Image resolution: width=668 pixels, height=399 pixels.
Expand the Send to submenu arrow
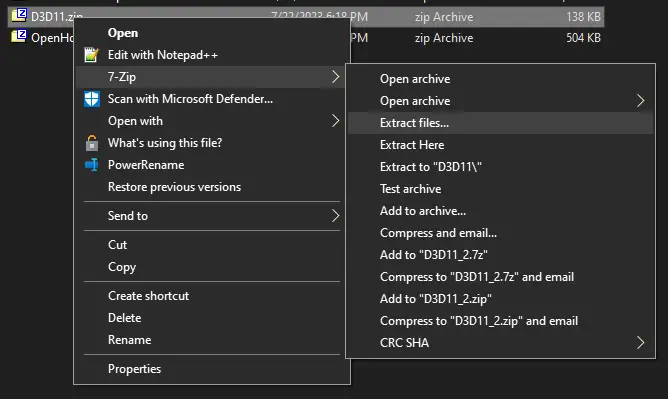pos(336,215)
